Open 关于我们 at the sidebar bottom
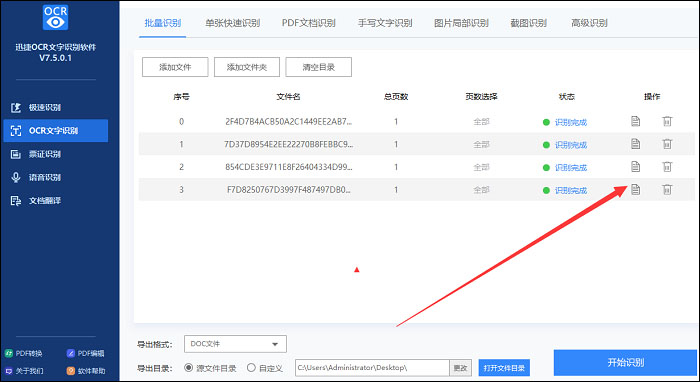The width and height of the screenshot is (700, 382). click(x=25, y=371)
